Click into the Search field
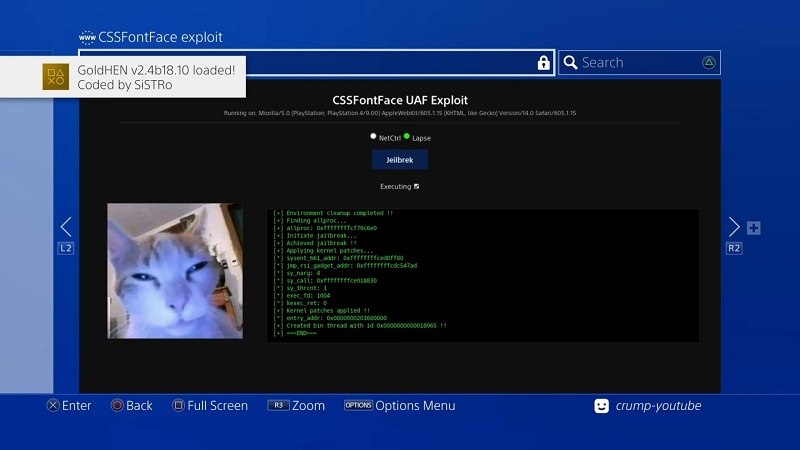Screen dimensions: 800x450 (639, 62)
